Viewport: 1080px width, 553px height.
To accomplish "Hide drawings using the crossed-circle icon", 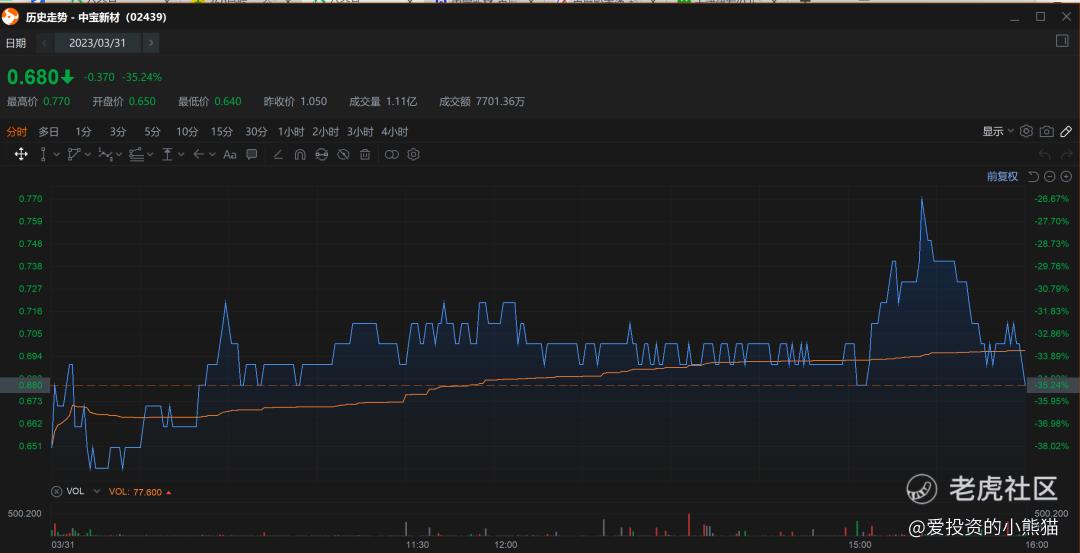I will 343,154.
